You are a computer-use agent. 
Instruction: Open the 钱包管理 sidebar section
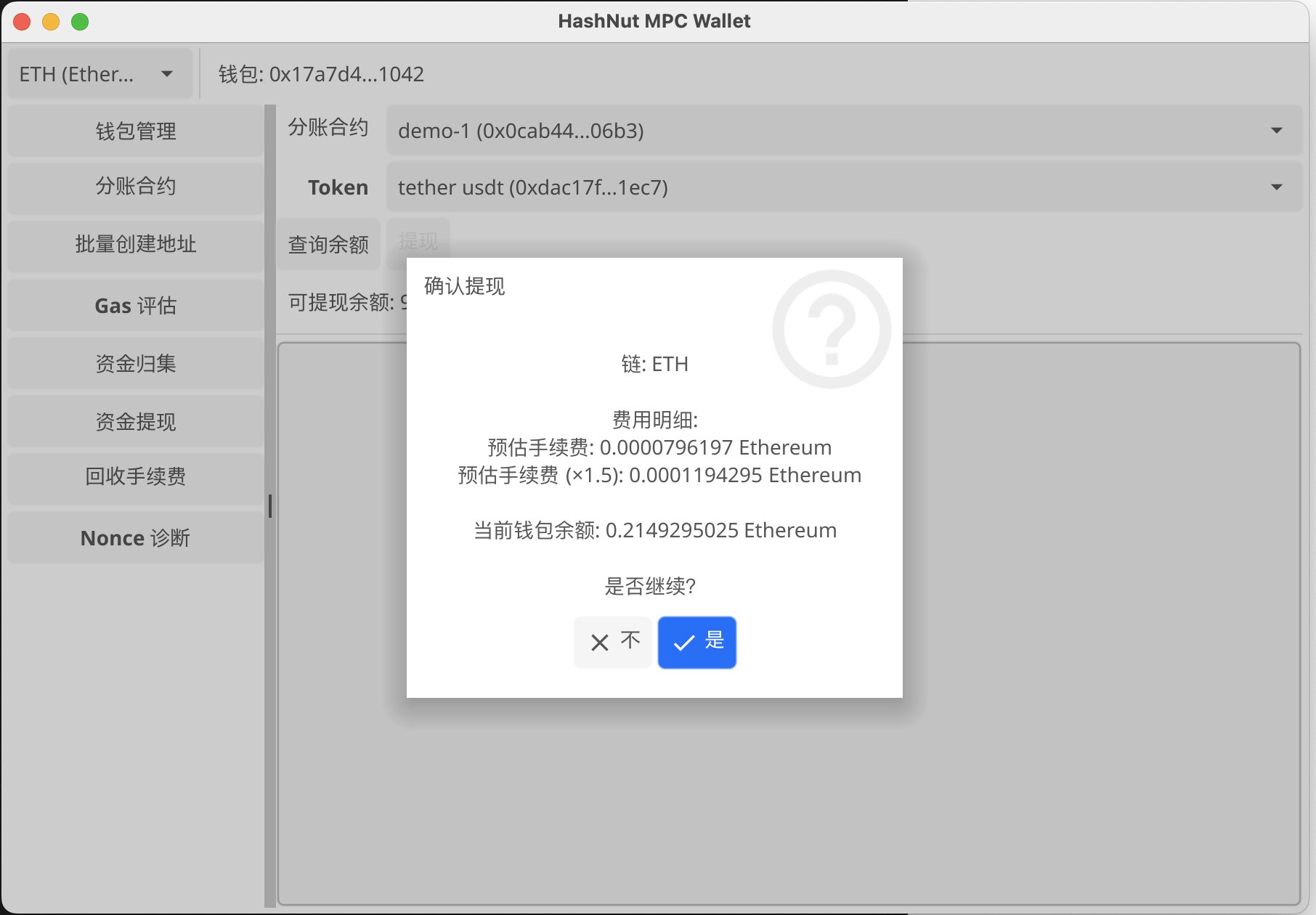[136, 131]
